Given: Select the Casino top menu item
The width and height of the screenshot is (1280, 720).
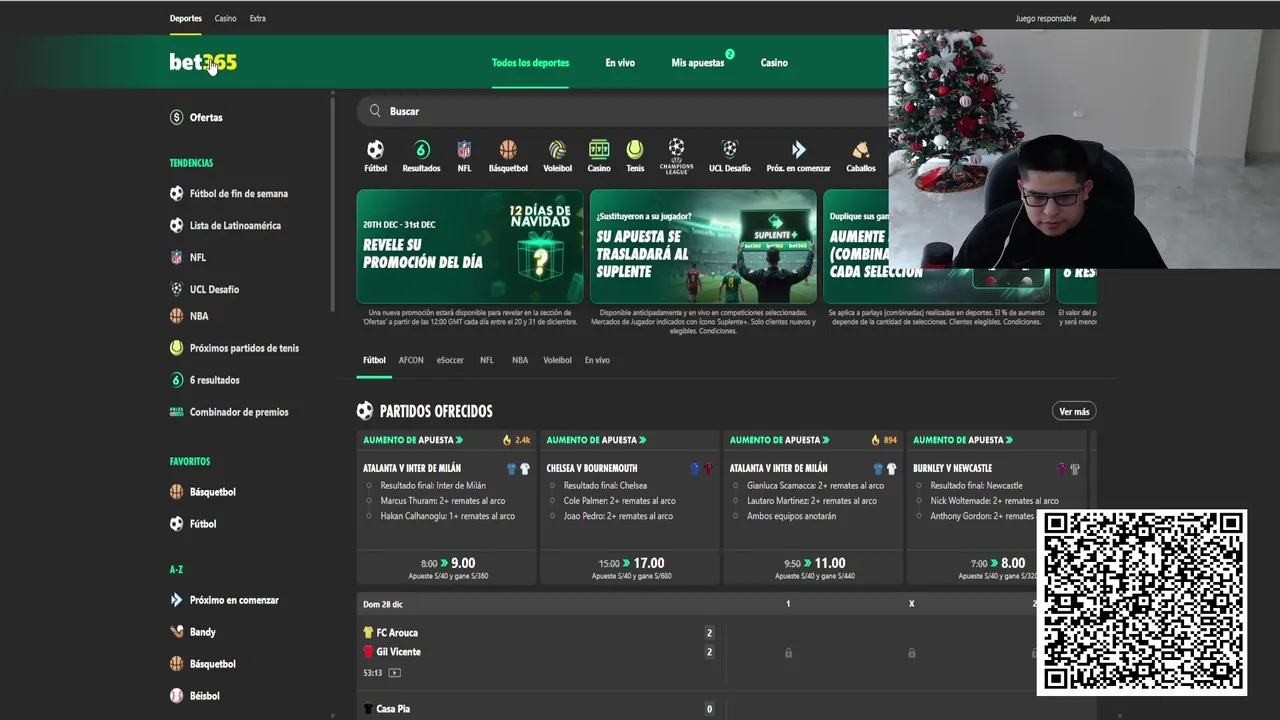Looking at the screenshot, I should pyautogui.click(x=226, y=18).
